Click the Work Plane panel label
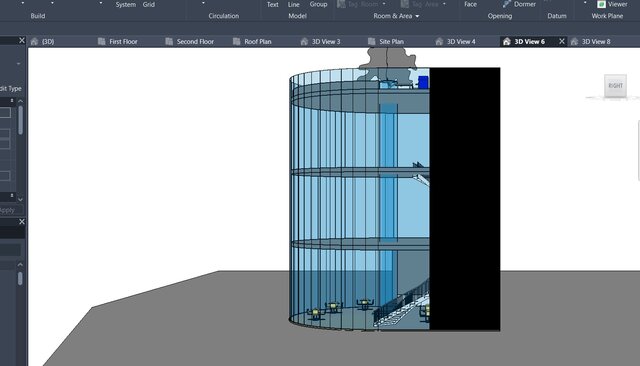Screen dimensions: 640x366 (607, 16)
